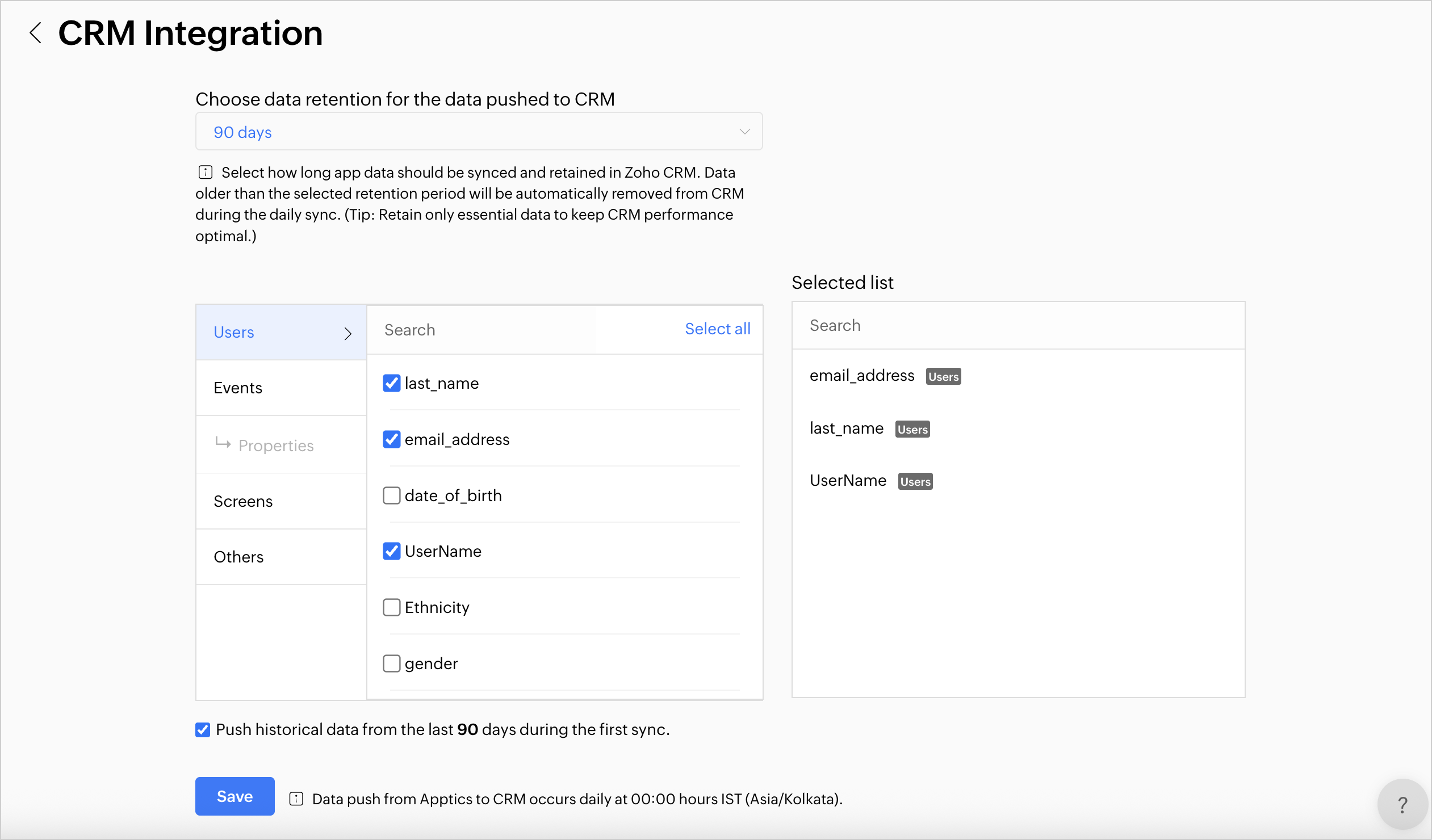Click info icon beside data retention description

(205, 172)
